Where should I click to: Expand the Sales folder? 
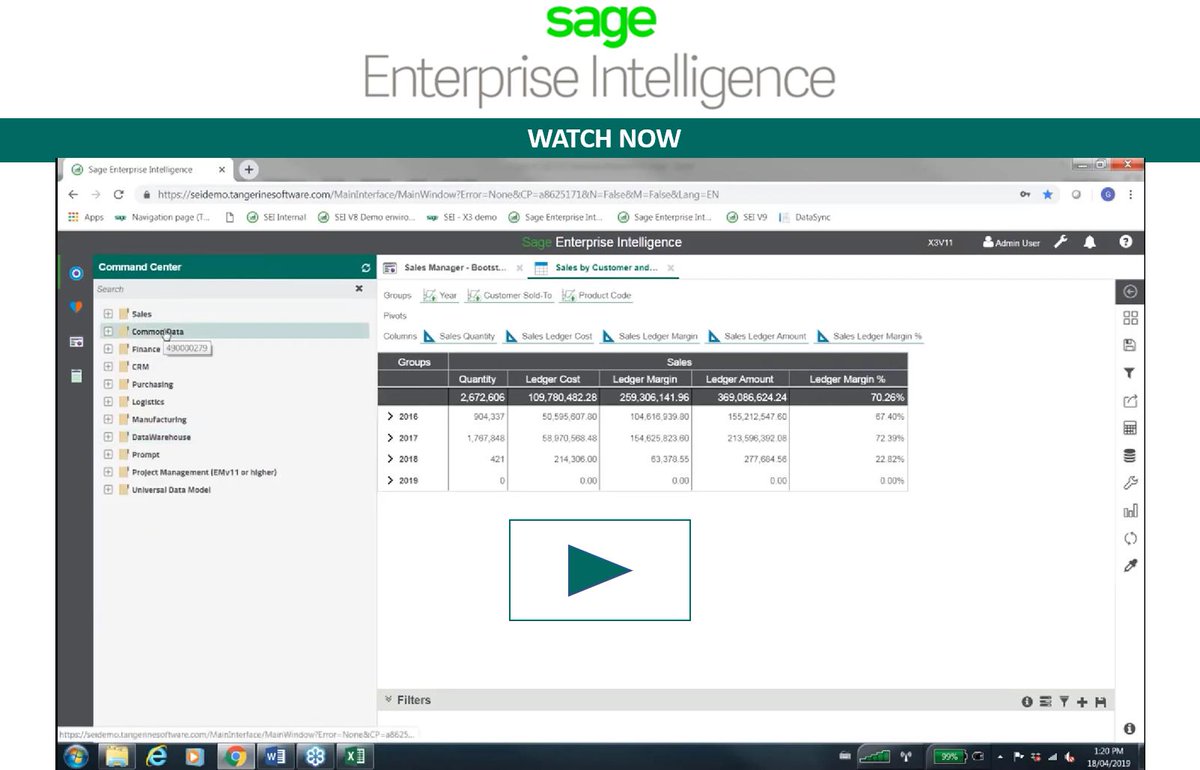tap(108, 314)
